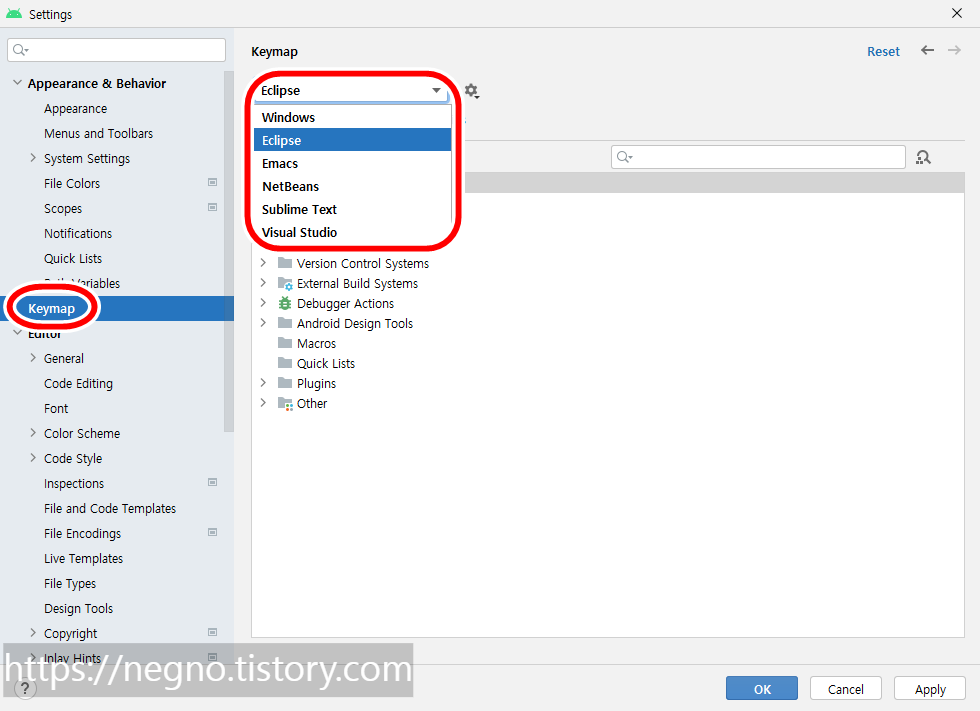Click Inspections project-level indicator icon

coord(212,482)
